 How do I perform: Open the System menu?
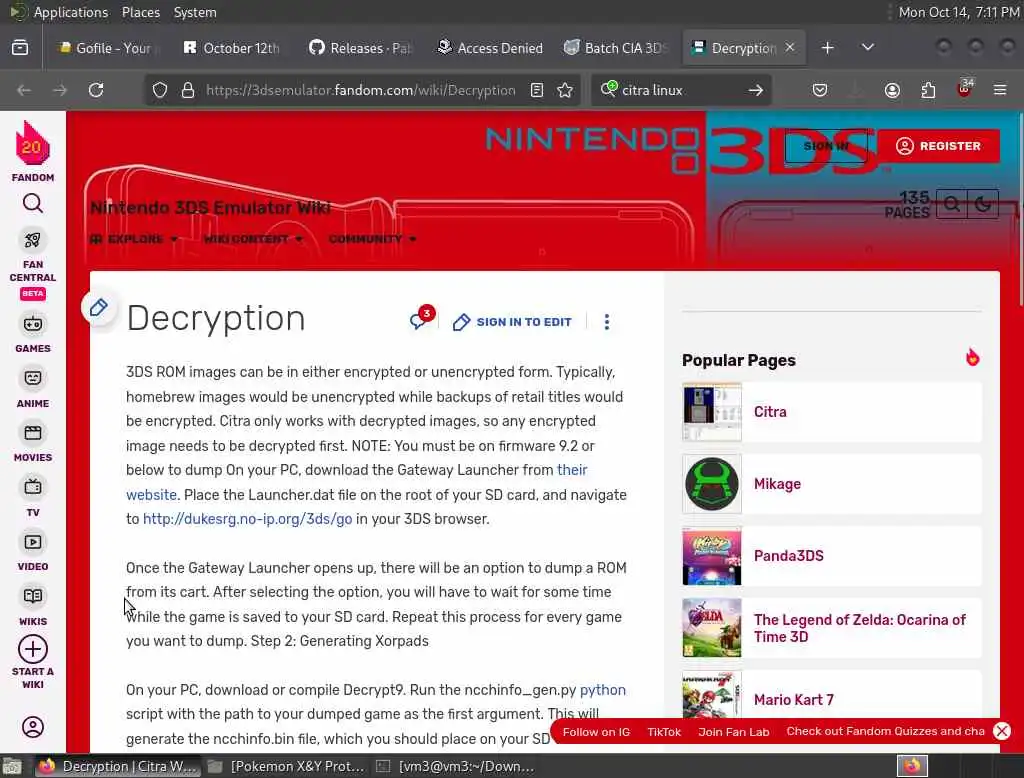[195, 12]
